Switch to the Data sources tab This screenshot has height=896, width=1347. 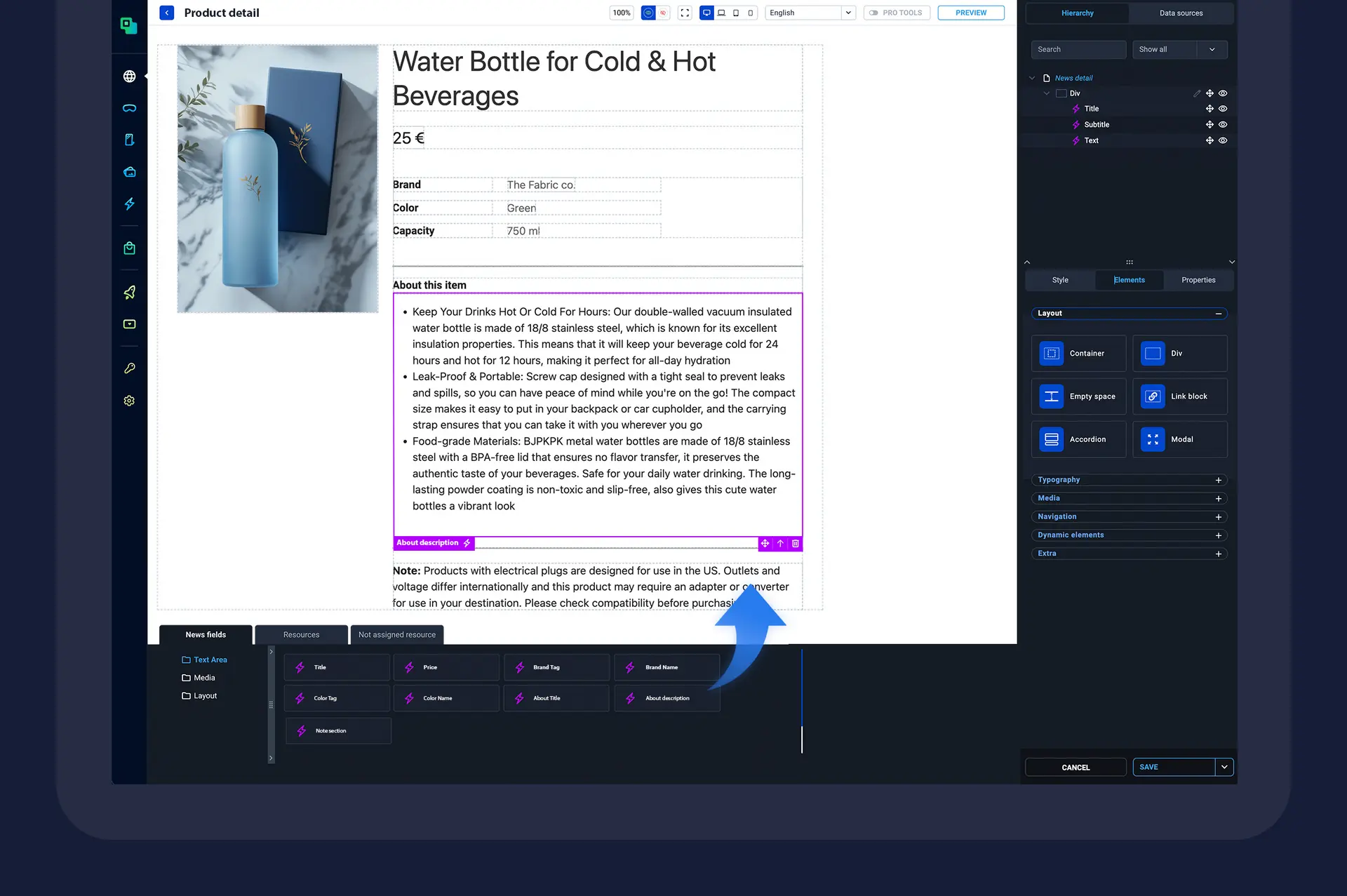tap(1181, 13)
